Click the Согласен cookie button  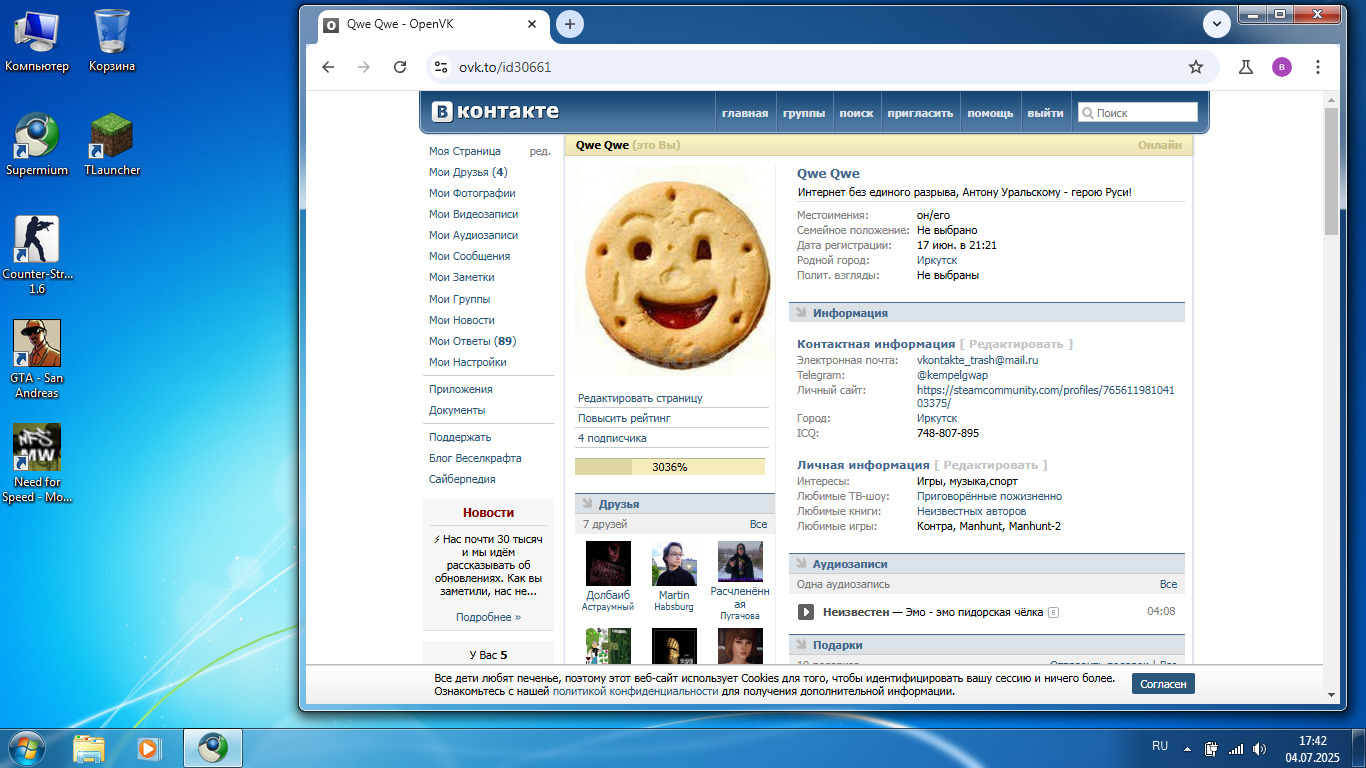[x=1162, y=684]
